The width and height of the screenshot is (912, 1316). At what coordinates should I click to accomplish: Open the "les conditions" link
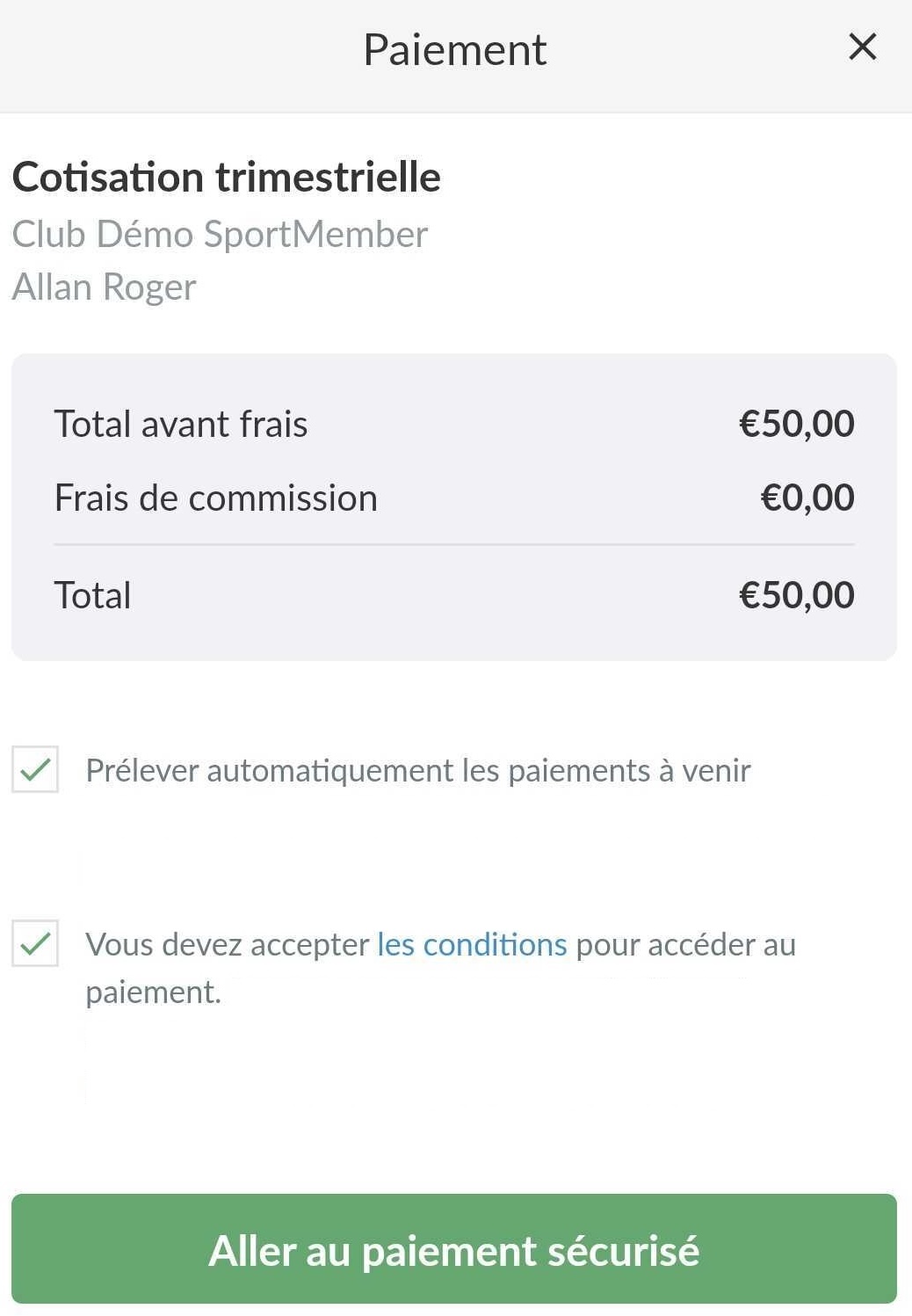point(472,944)
